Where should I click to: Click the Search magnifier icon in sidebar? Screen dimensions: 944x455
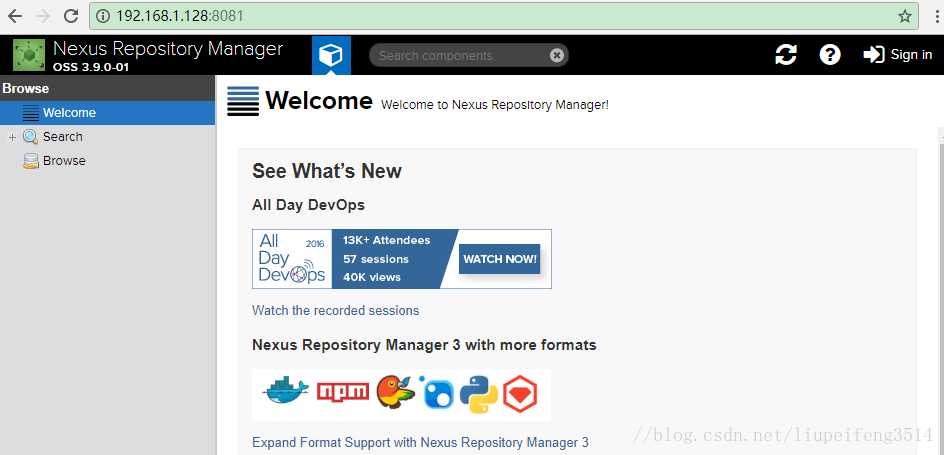click(30, 137)
